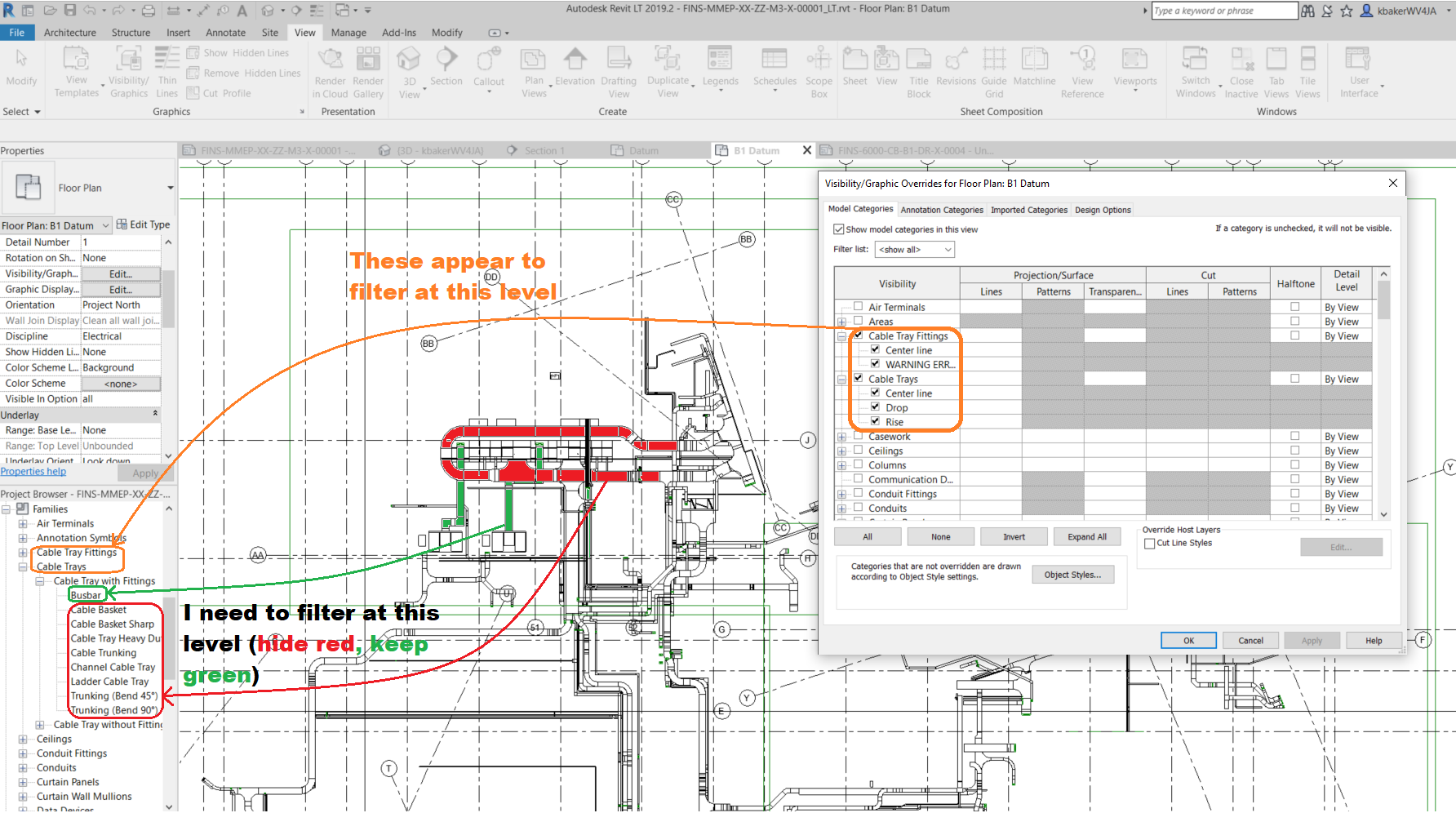Open the Filter list dropdown

[x=914, y=250]
